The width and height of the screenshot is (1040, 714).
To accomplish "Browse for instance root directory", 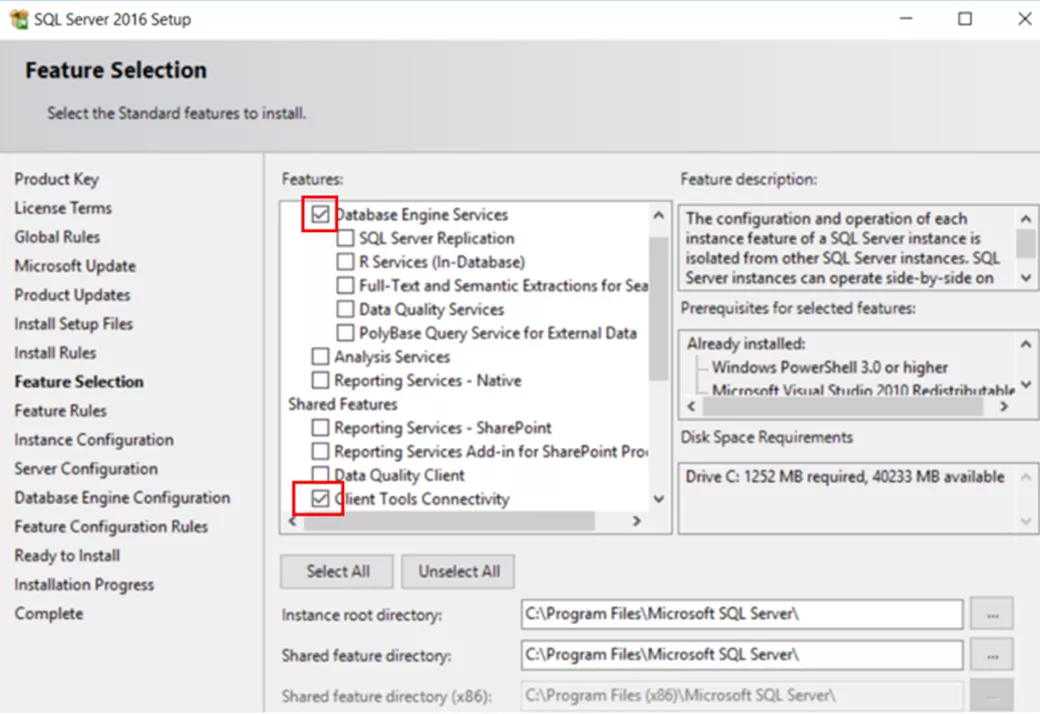I will (992, 614).
